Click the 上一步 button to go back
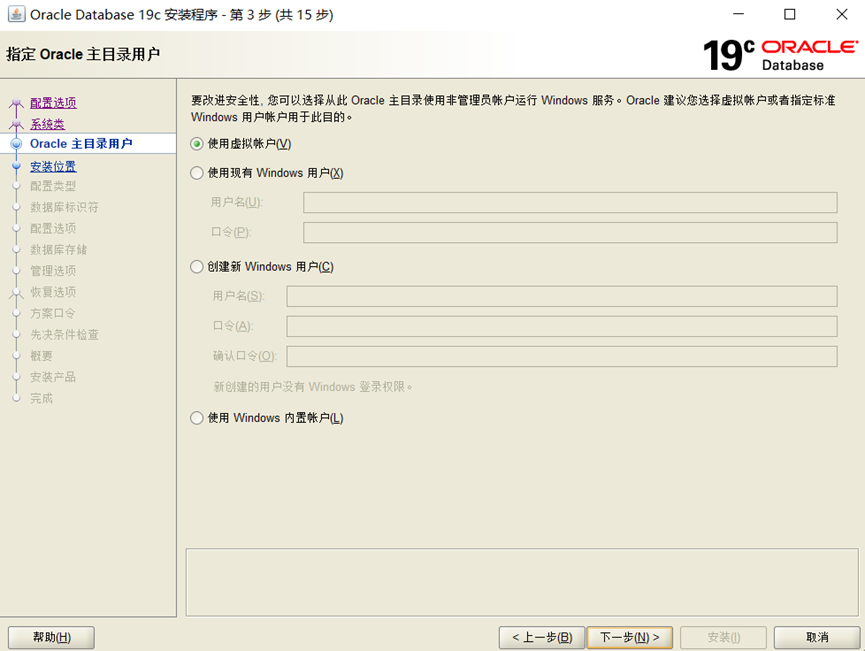This screenshot has height=651, width=865. [x=540, y=637]
